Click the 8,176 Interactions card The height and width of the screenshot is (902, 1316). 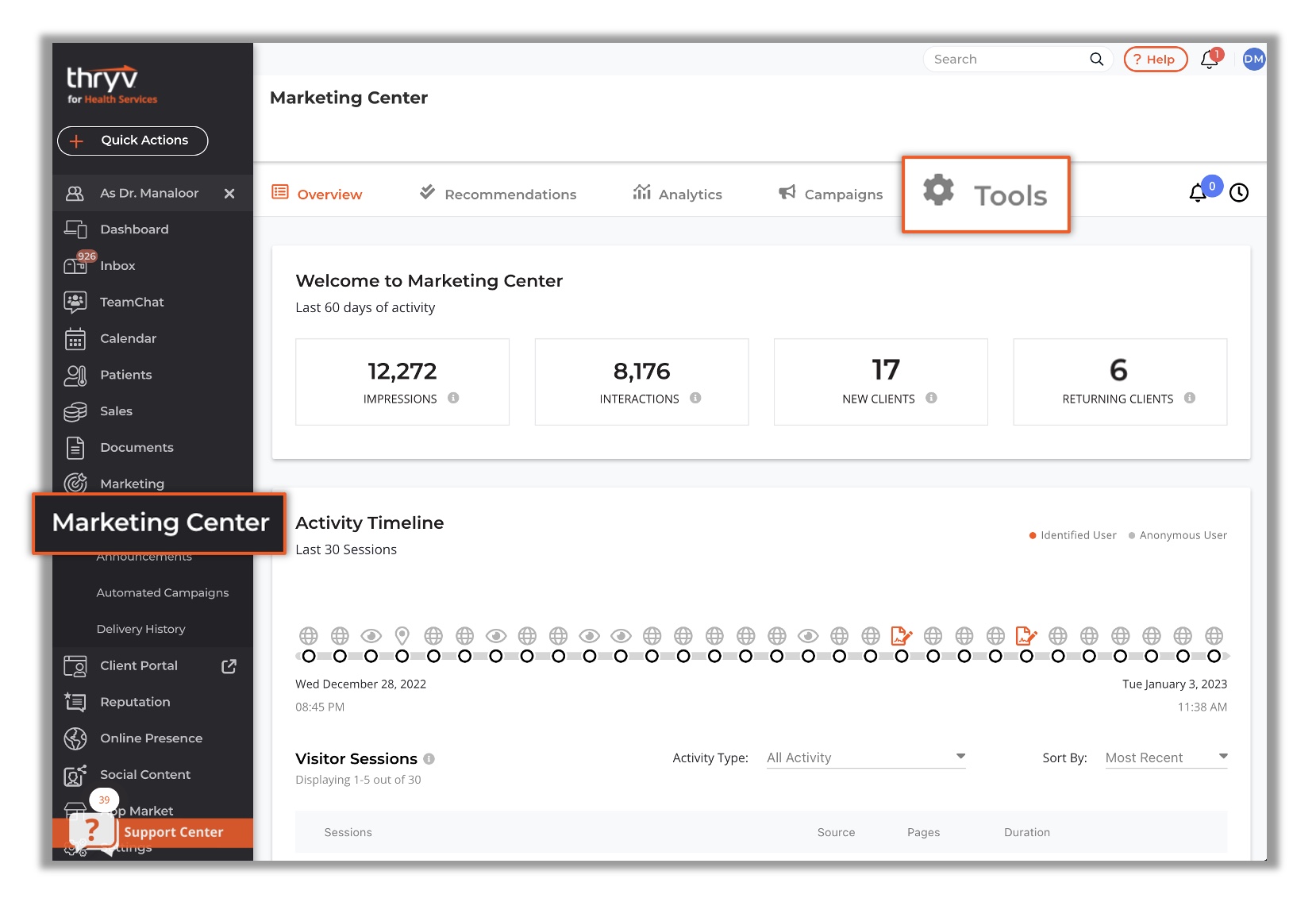tap(641, 382)
